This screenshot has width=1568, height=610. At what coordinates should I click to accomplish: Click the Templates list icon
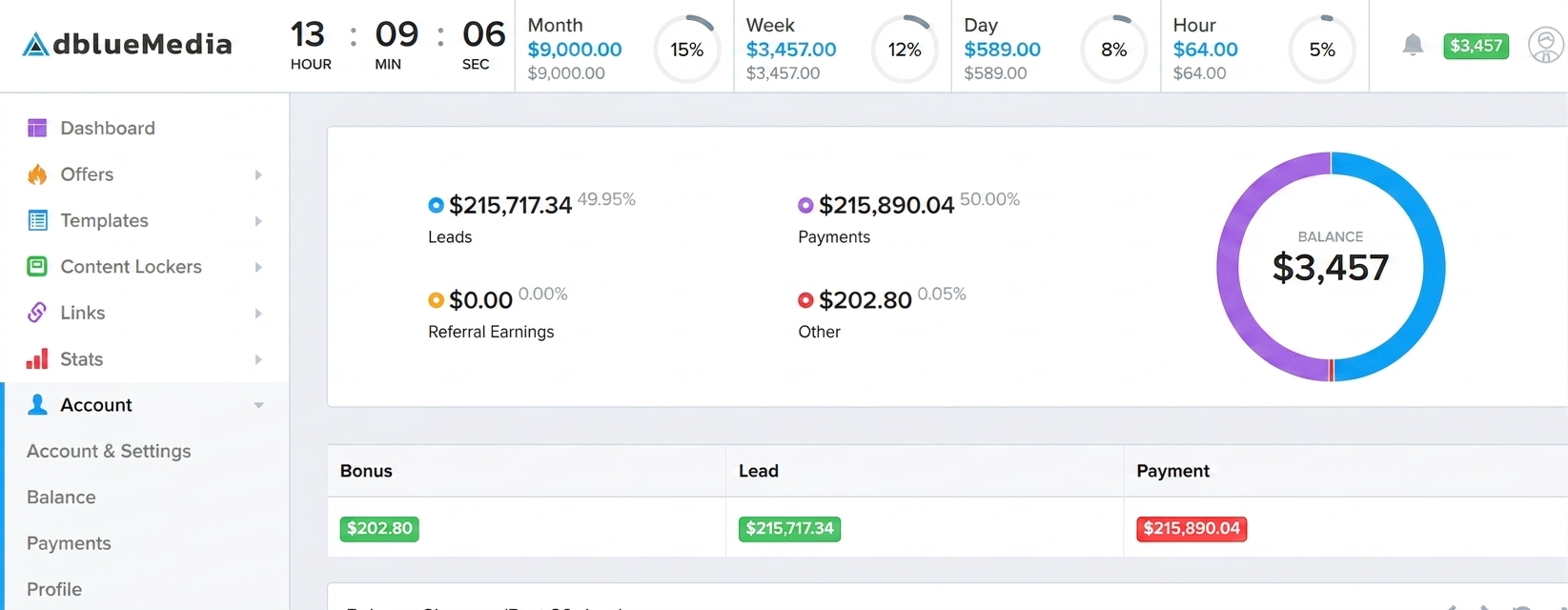[37, 220]
